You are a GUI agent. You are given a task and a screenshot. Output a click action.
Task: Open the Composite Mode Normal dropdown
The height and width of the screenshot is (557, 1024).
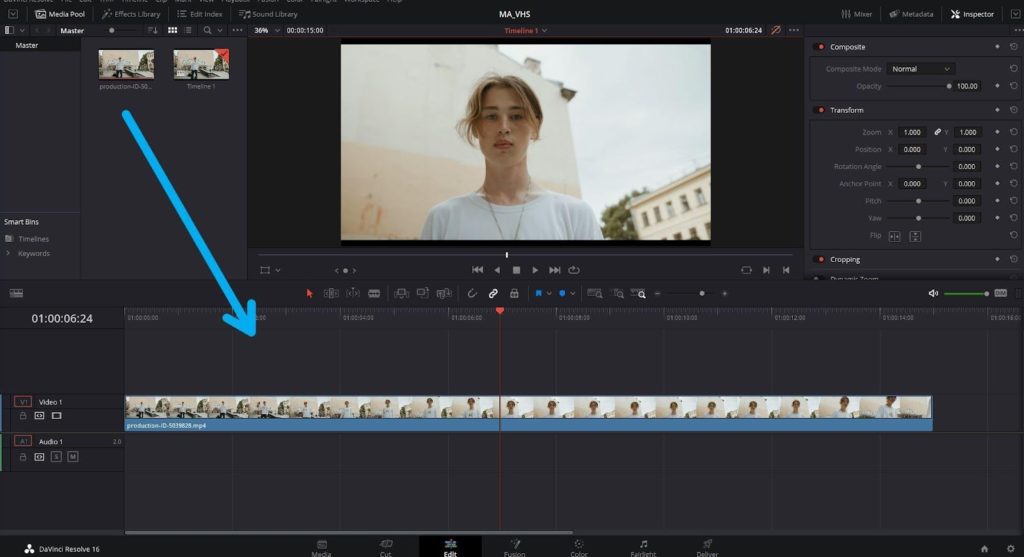921,69
